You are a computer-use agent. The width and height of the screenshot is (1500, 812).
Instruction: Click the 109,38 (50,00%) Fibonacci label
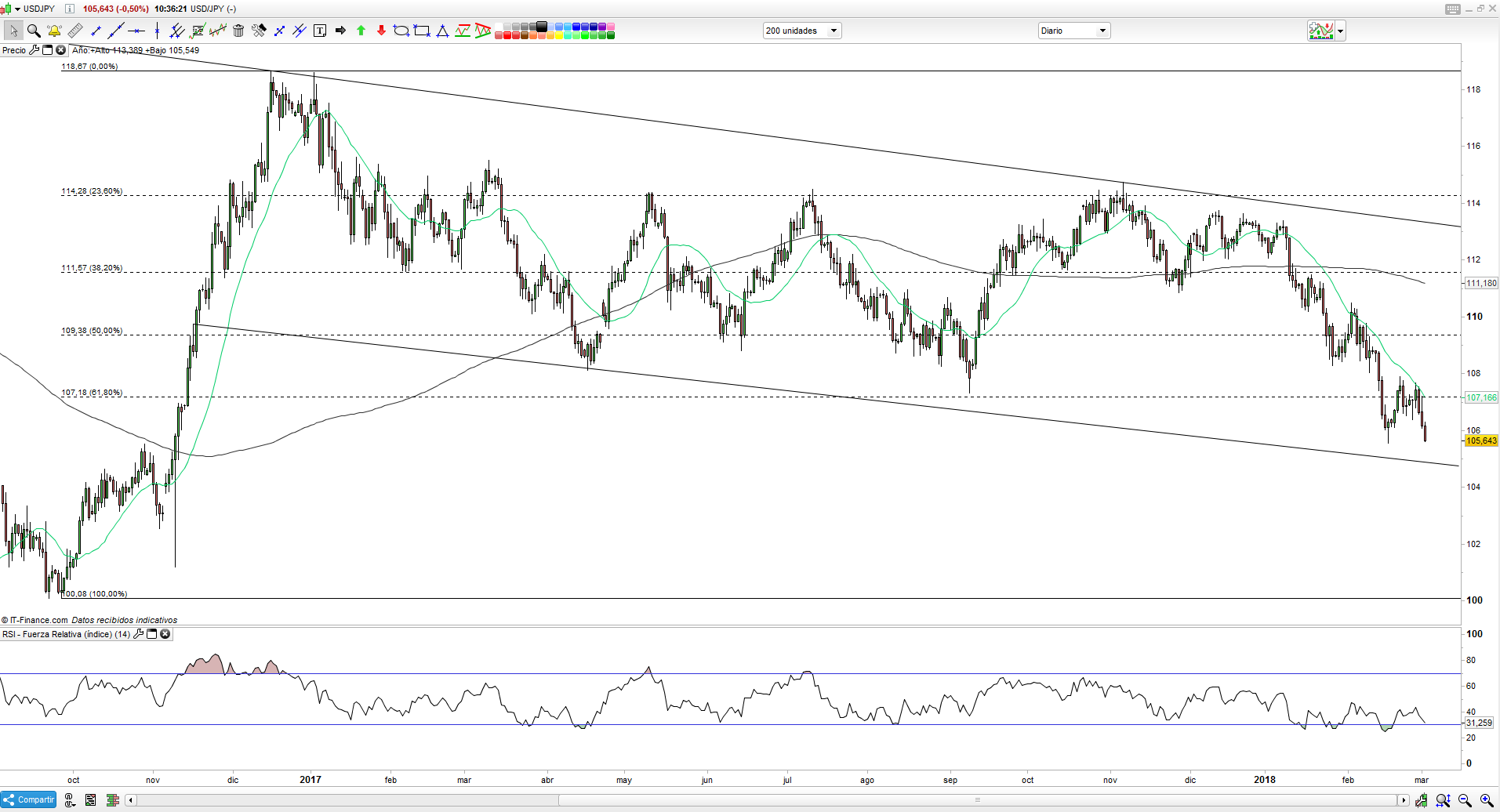tap(92, 331)
